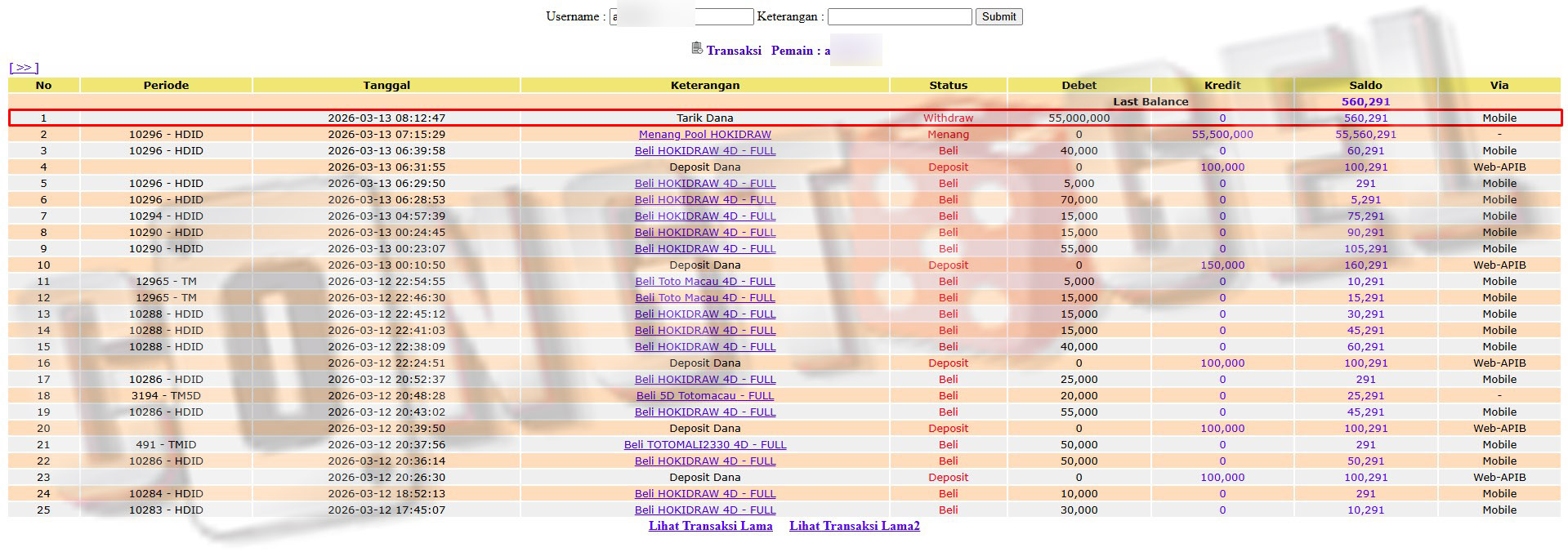Open the Menang Pool HOKIDRAW link
The width and height of the screenshot is (1568, 552).
click(x=704, y=135)
